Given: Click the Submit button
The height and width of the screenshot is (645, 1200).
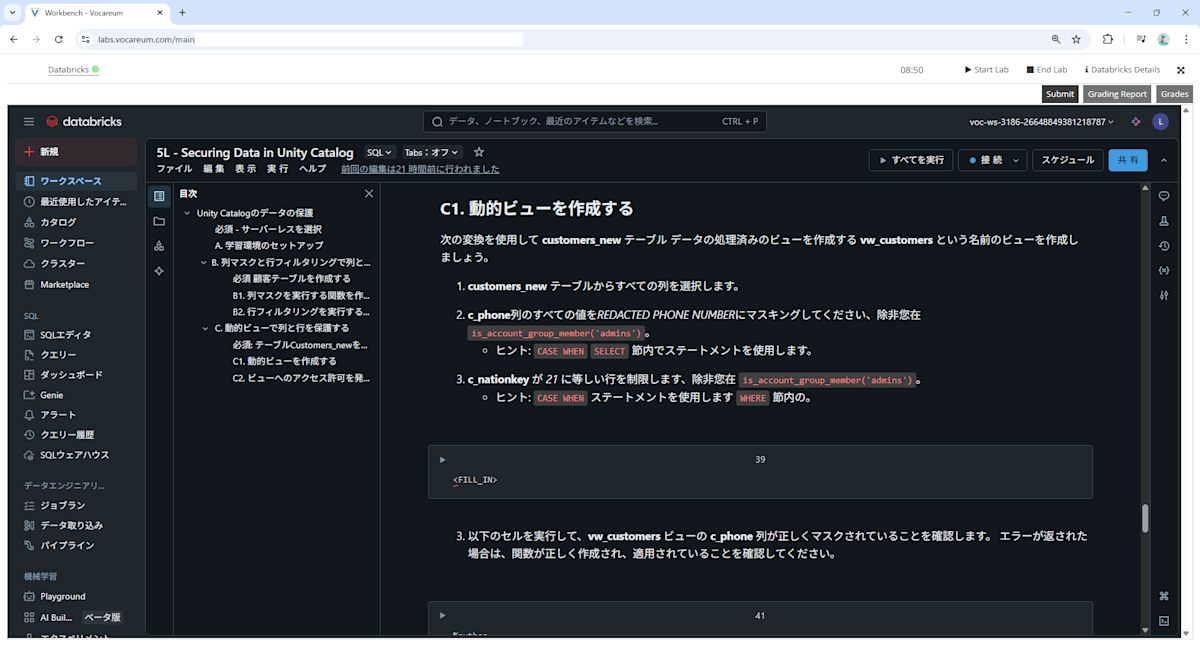Looking at the screenshot, I should click(1060, 94).
